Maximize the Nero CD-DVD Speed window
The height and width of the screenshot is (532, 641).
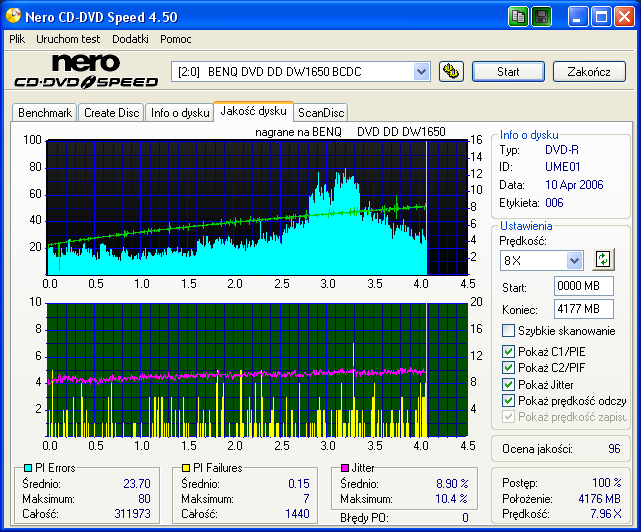click(601, 17)
